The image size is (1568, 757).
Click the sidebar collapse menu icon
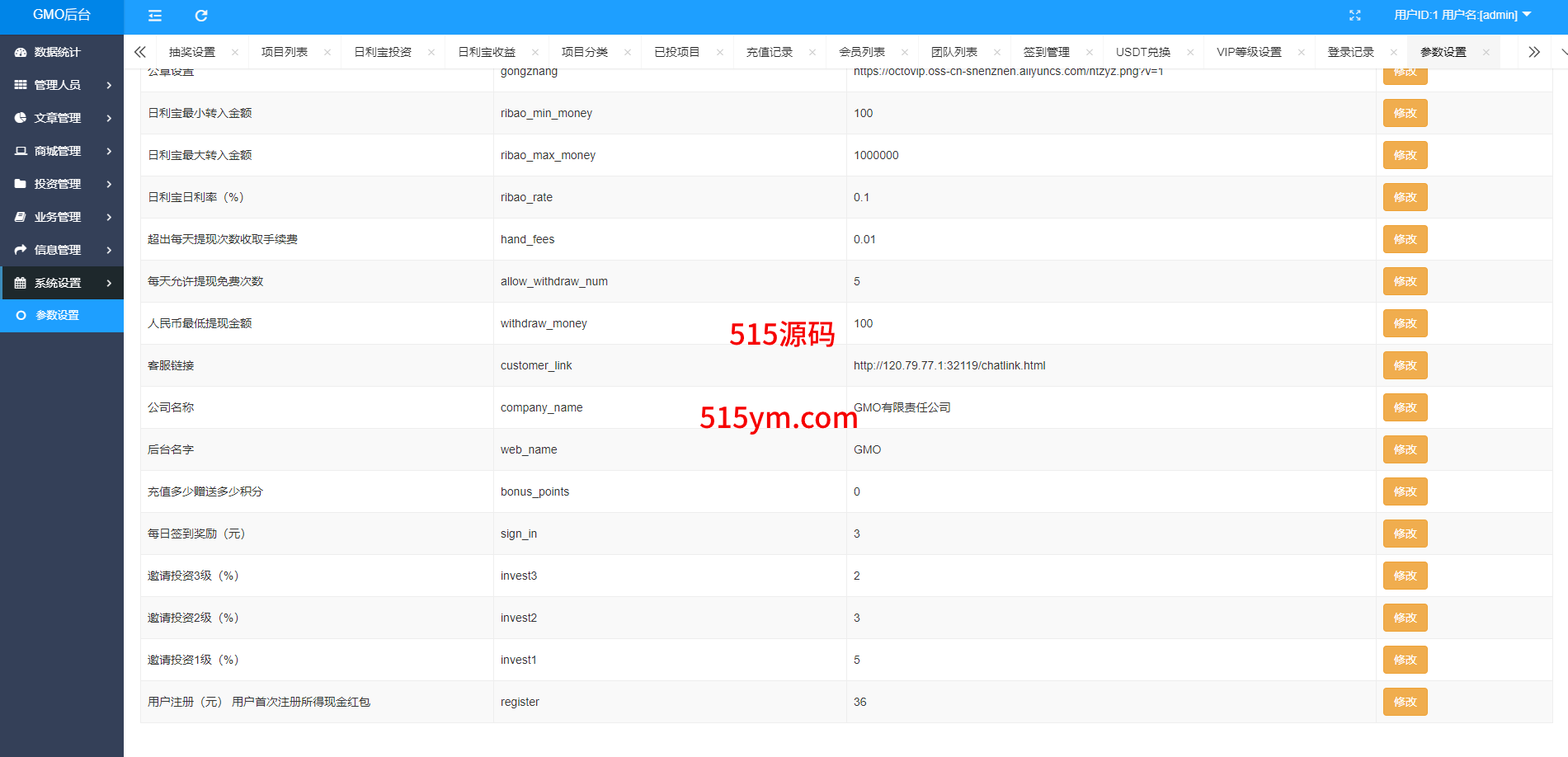[x=155, y=16]
